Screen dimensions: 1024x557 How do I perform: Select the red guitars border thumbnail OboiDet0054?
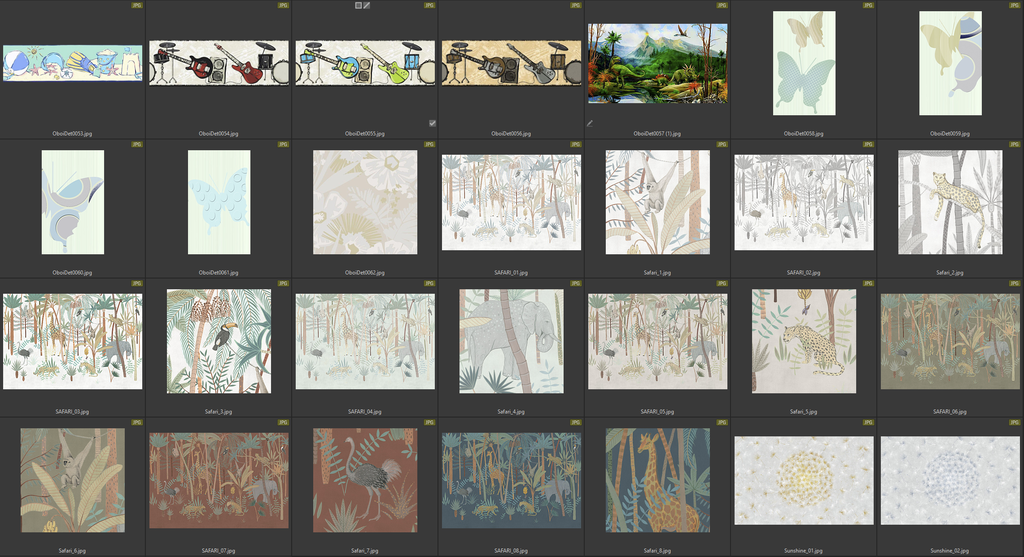tap(218, 63)
